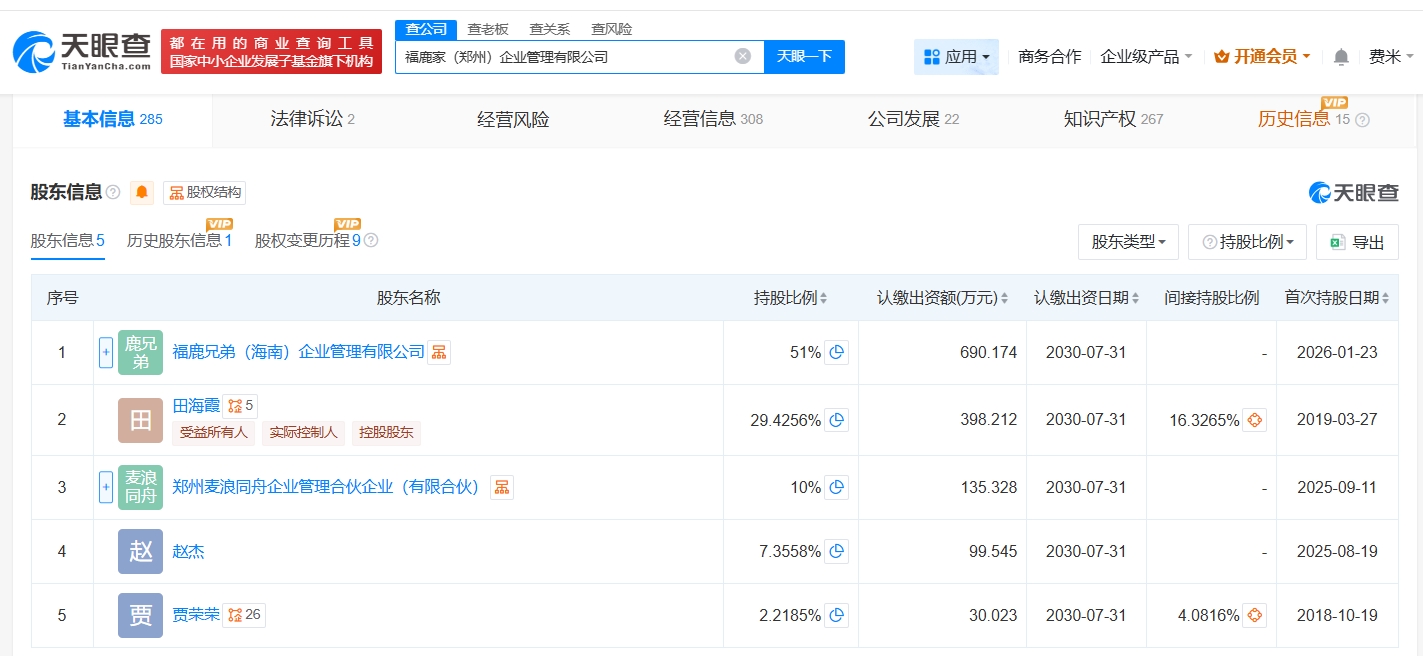Image resolution: width=1423 pixels, height=656 pixels.
Task: Open the 股东类型 filter dropdown
Action: (1128, 242)
